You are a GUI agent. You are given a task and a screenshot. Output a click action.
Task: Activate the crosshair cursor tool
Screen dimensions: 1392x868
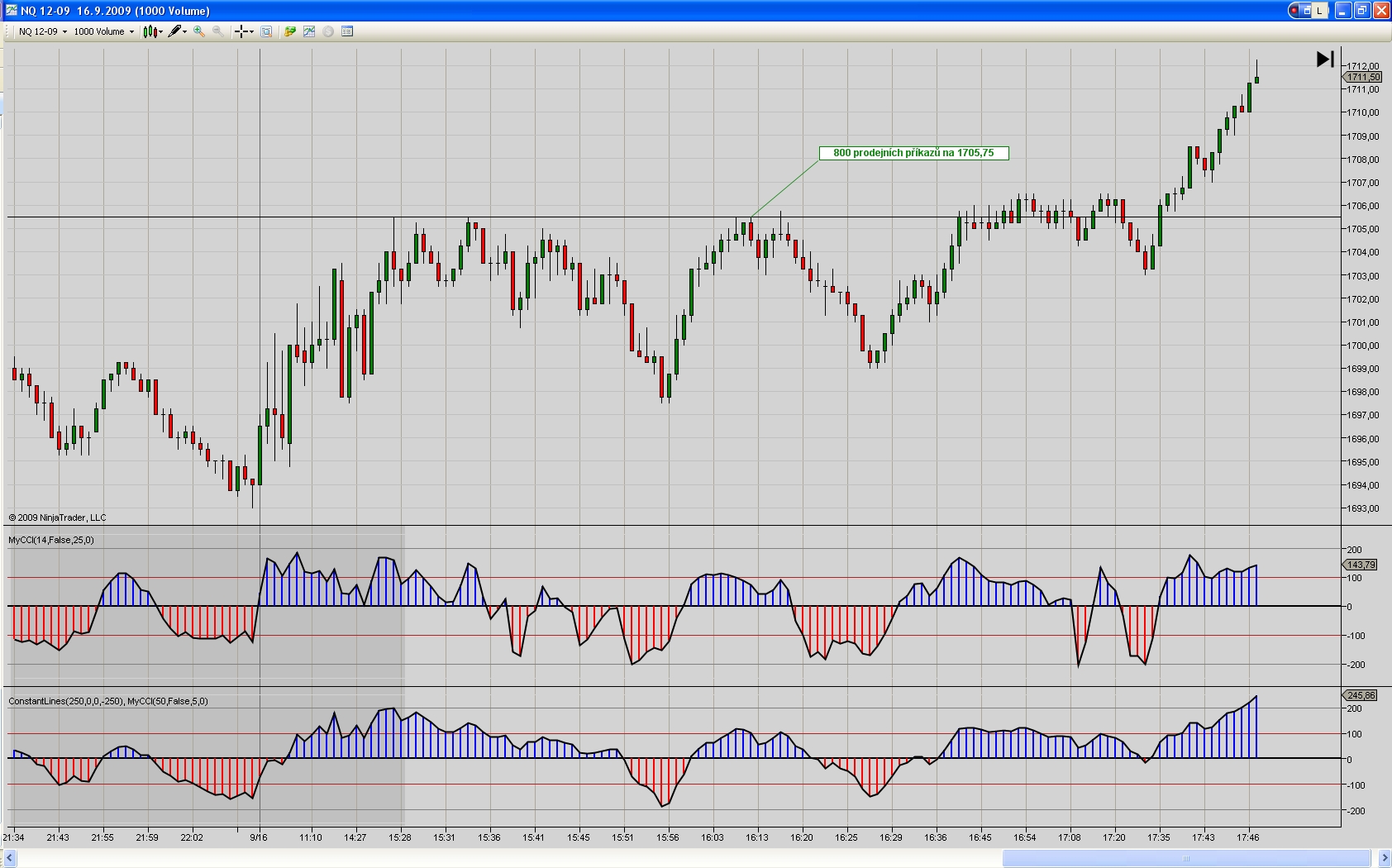click(241, 31)
